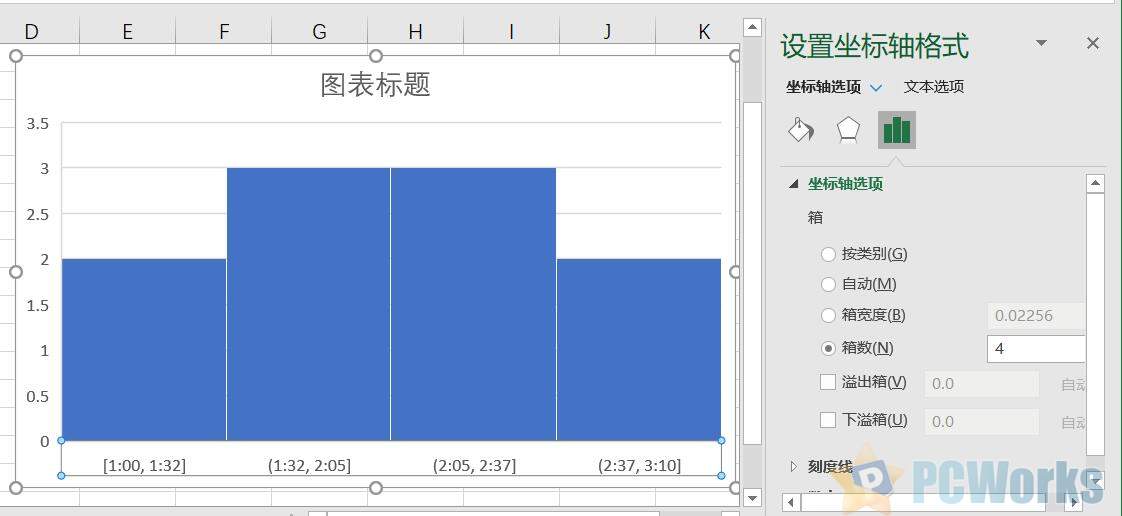Viewport: 1122px width, 516px height.
Task: Select the 箱宽度(B) radio option
Action: tap(828, 315)
